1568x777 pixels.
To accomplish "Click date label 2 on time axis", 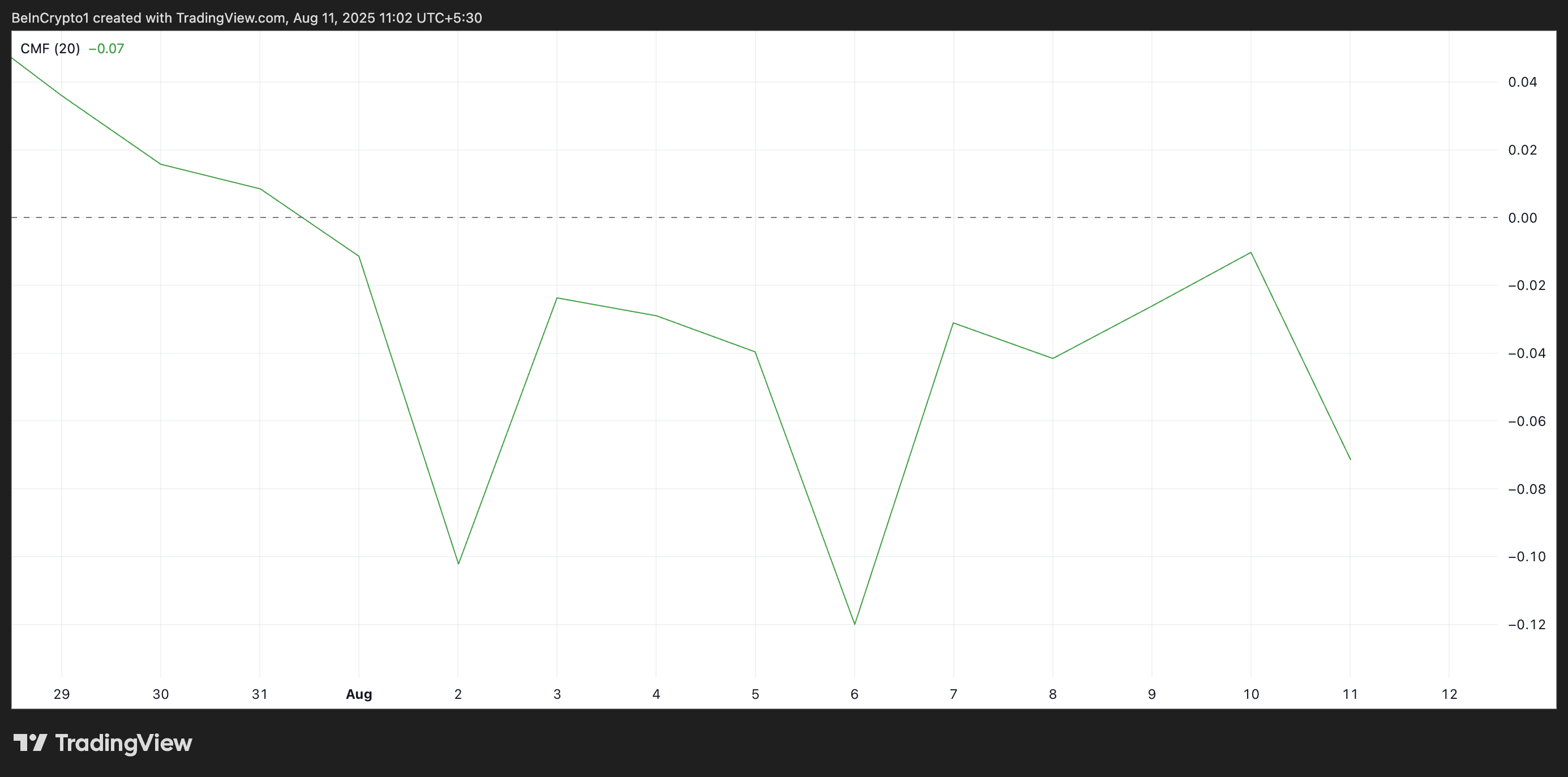I will point(458,694).
